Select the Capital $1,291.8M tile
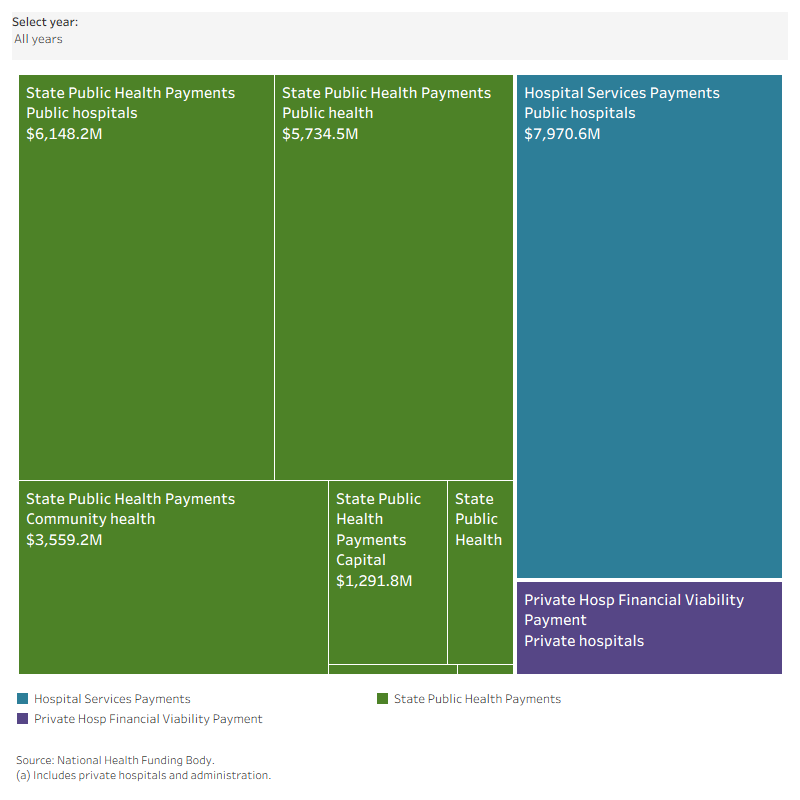 pos(388,572)
